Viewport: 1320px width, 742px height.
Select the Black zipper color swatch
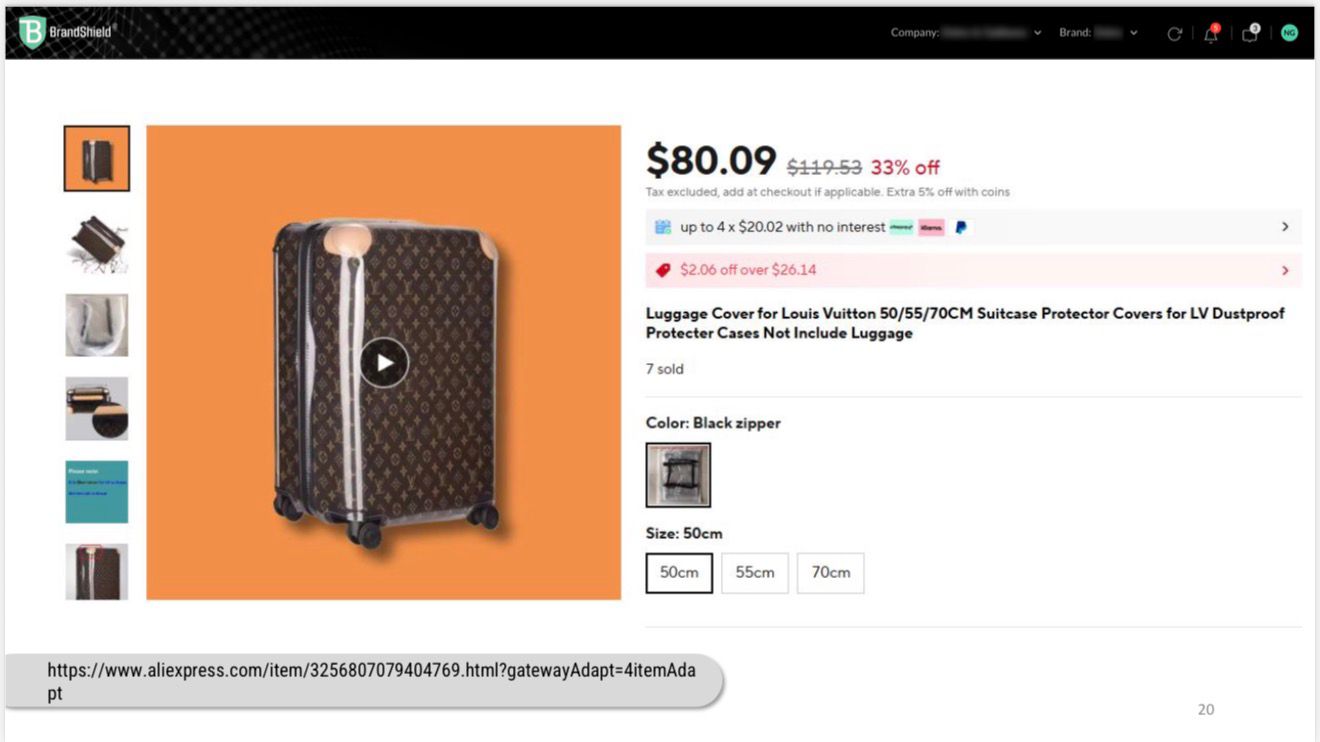[x=678, y=475]
